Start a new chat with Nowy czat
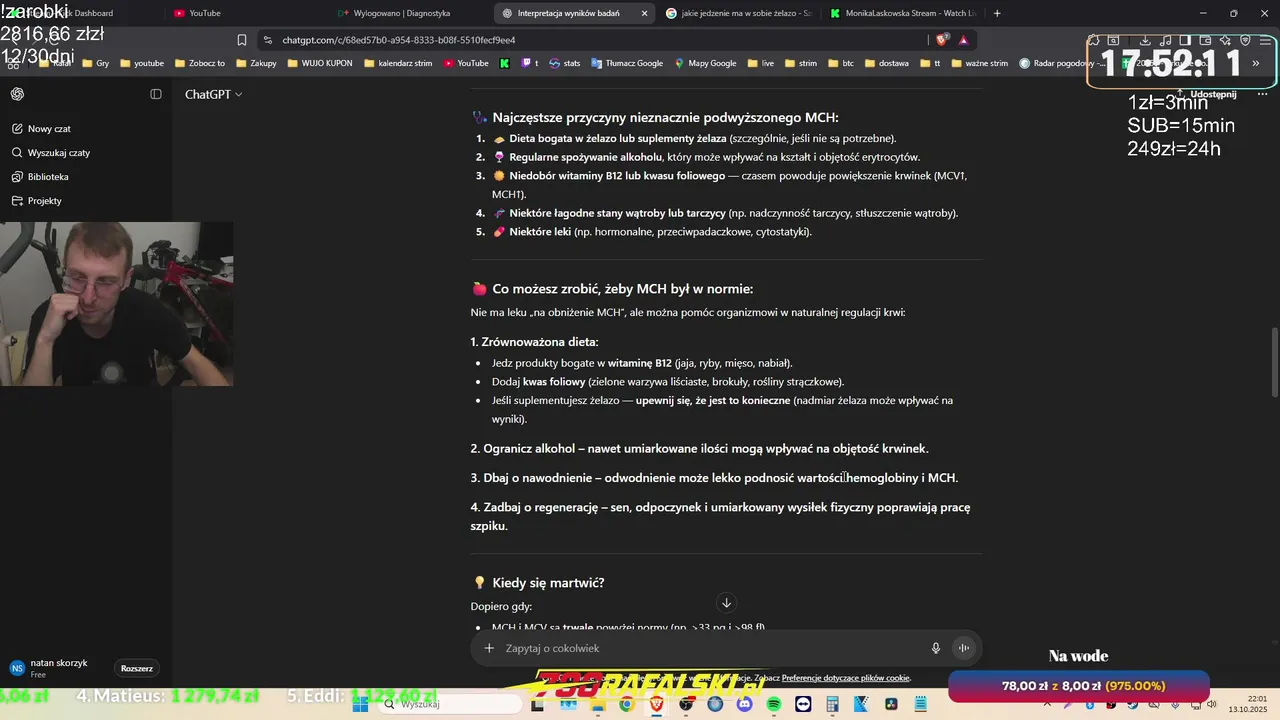This screenshot has width=1280, height=720. pos(49,129)
